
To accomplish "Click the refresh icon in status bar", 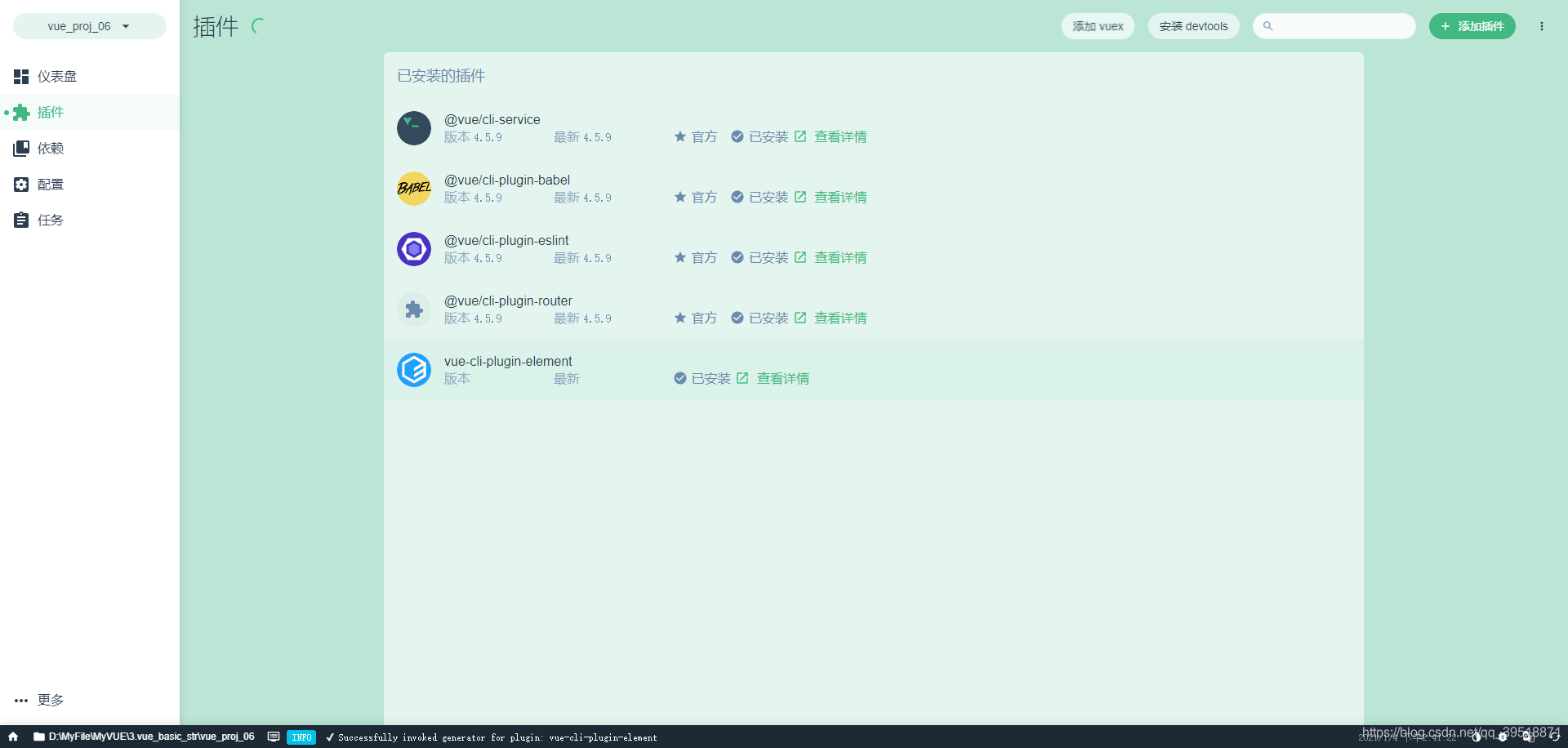I will point(1555,737).
